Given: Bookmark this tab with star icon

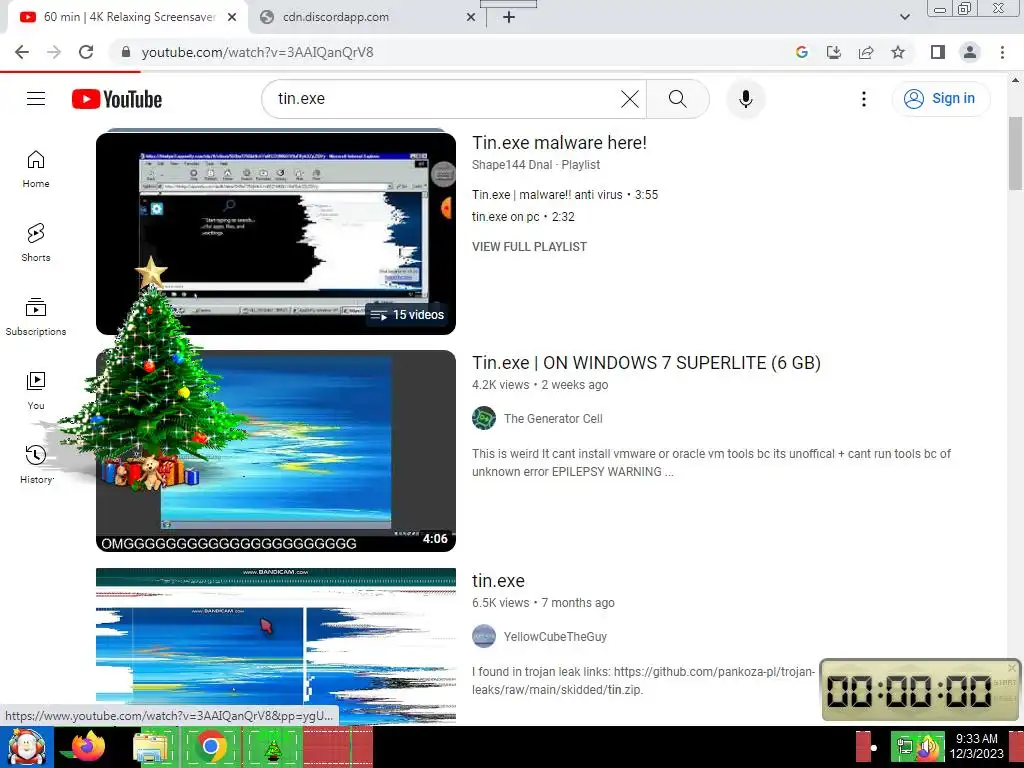Looking at the screenshot, I should [x=898, y=52].
